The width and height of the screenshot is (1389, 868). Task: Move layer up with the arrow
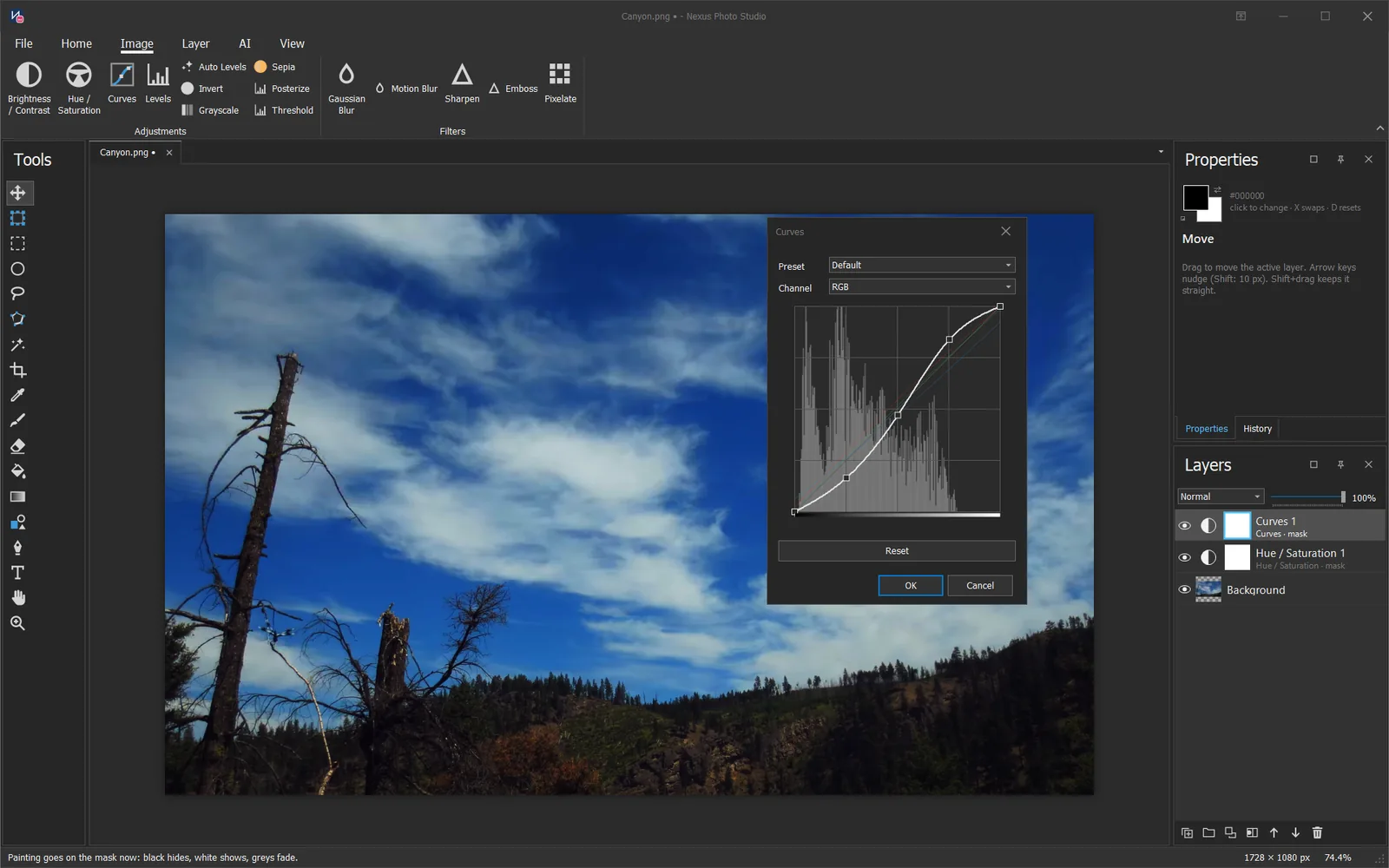click(1274, 832)
